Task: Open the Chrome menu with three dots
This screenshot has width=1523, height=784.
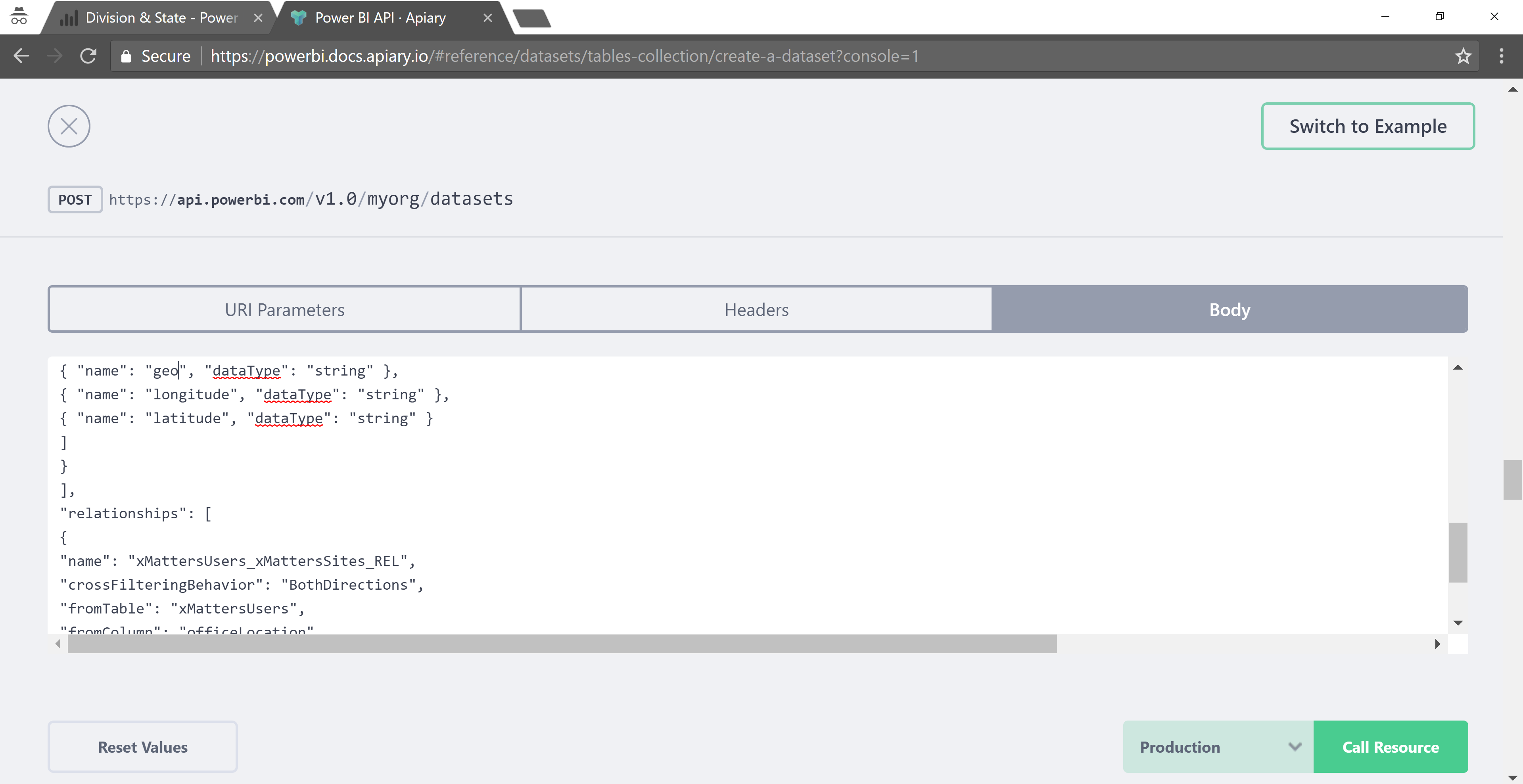Action: click(x=1501, y=56)
